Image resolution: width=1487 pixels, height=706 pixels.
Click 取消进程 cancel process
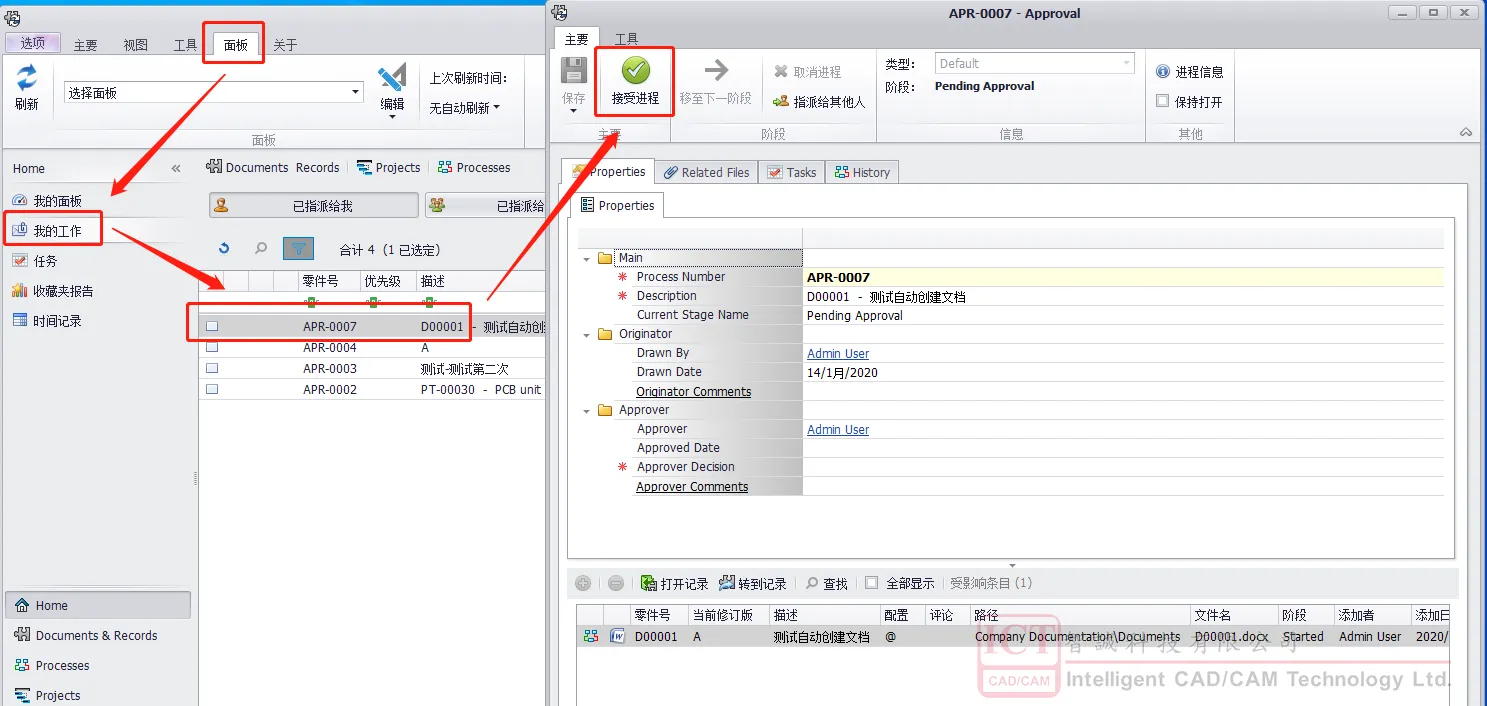click(x=807, y=72)
